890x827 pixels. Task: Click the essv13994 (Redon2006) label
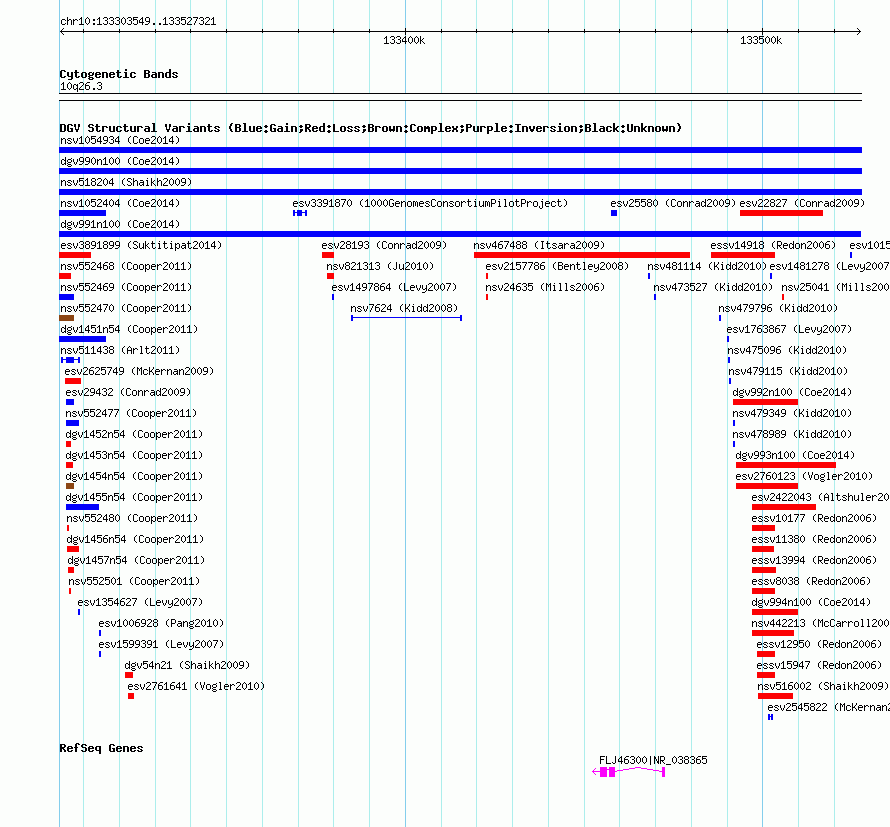click(814, 560)
